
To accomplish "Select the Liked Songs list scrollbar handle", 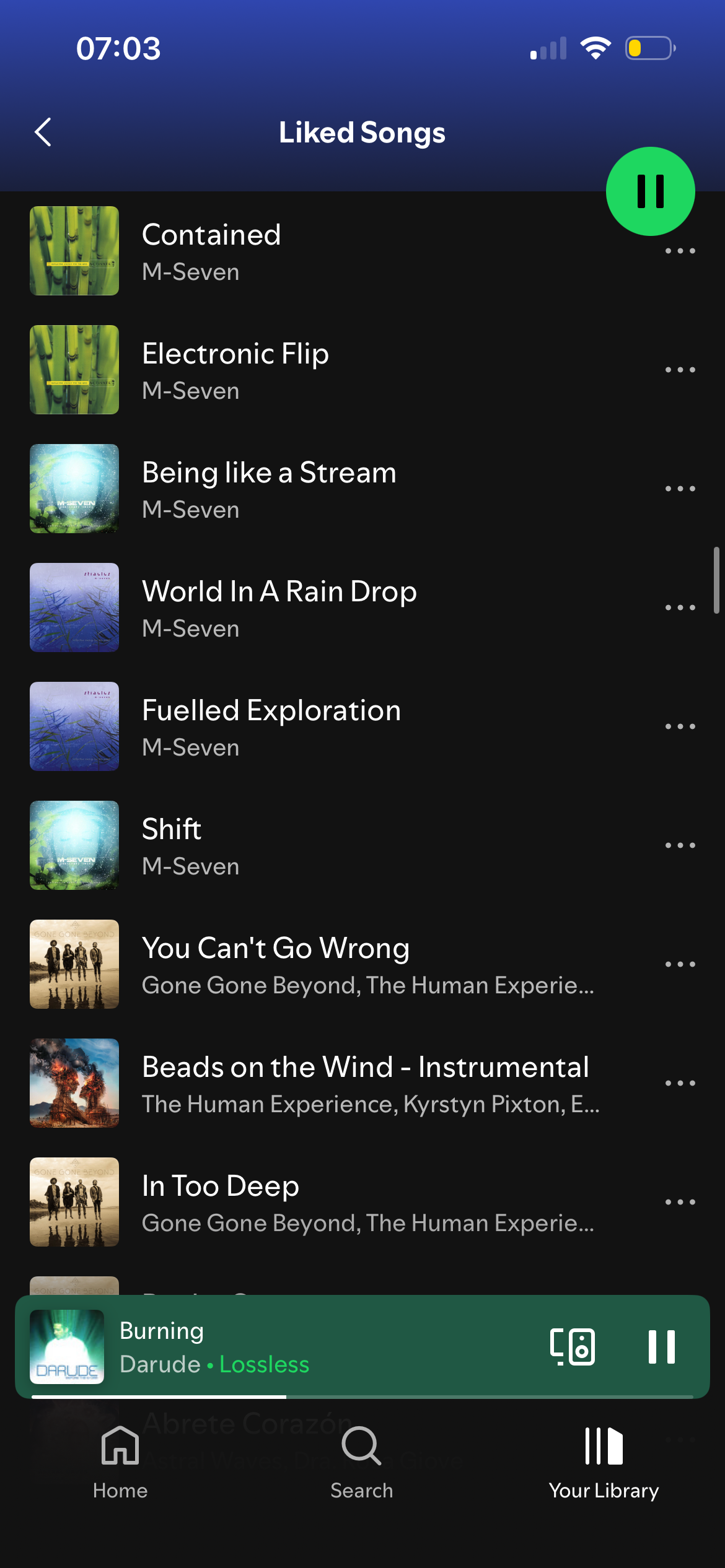I will [x=716, y=580].
